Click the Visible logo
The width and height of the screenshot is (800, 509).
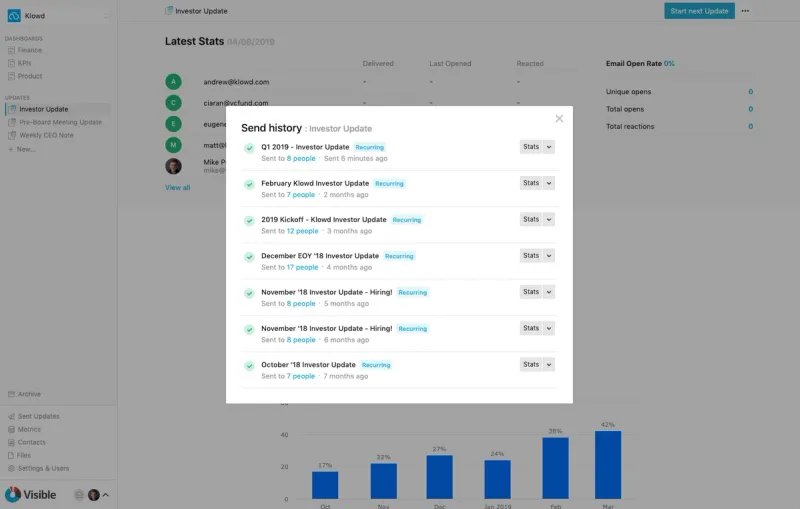pos(31,494)
